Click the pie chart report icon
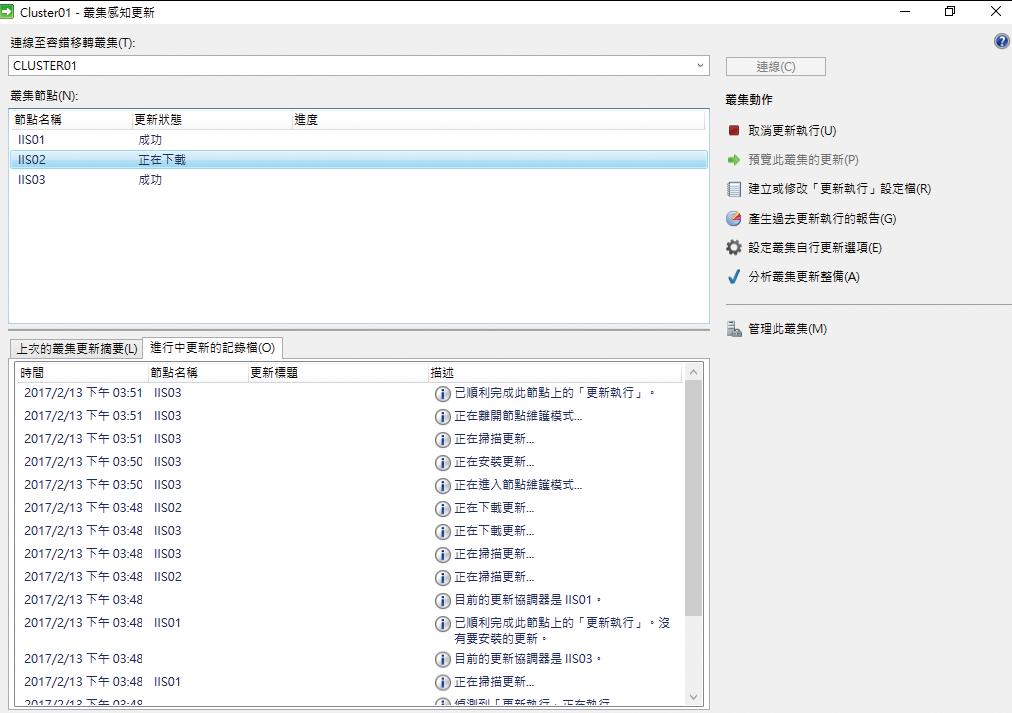 (x=734, y=219)
